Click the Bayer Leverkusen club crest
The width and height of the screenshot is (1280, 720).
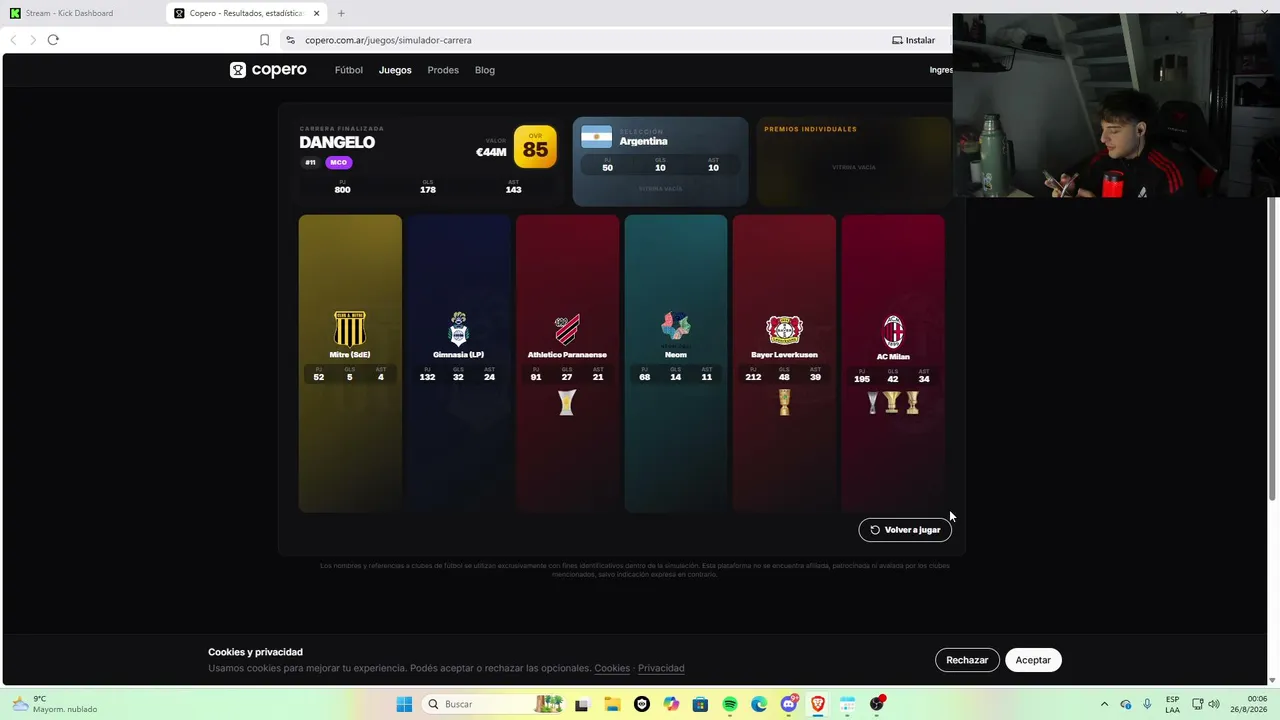(784, 329)
